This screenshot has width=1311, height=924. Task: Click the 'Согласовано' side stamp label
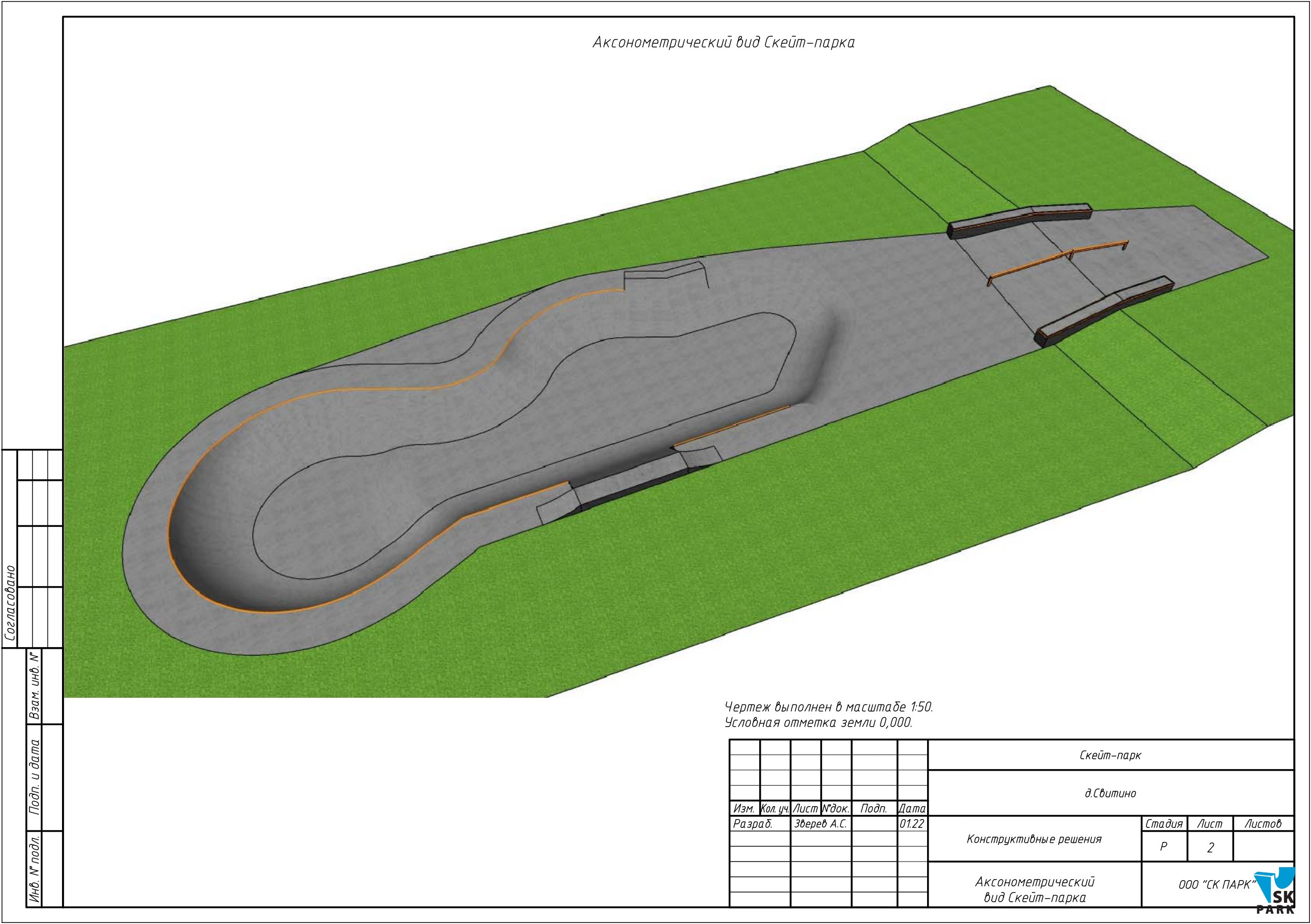[10, 603]
